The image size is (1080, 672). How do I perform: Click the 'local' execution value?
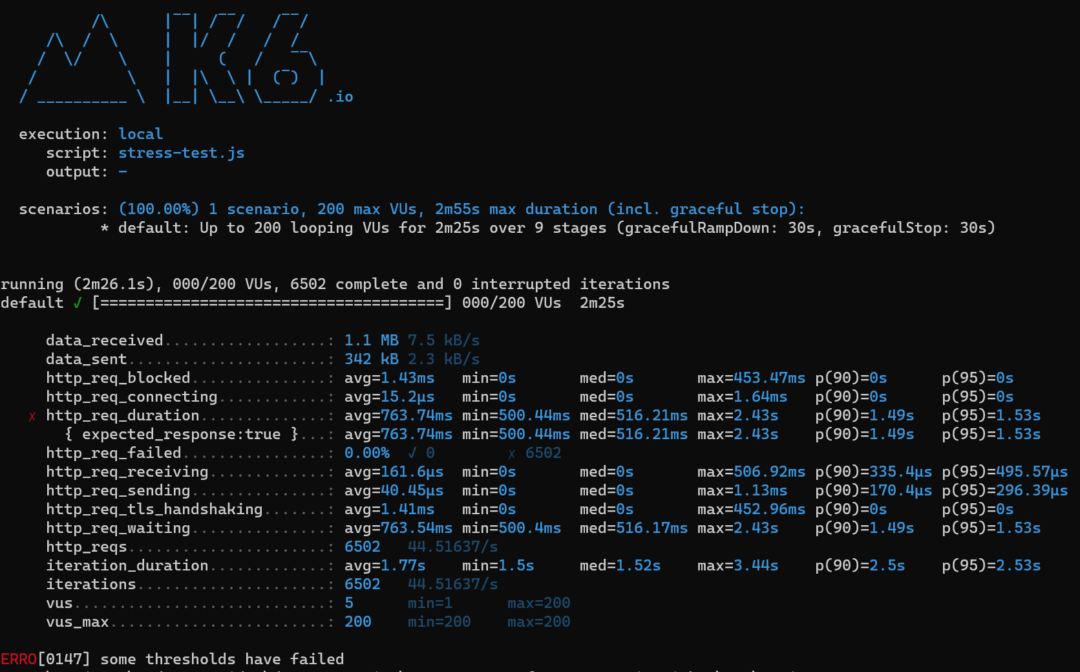pos(140,134)
